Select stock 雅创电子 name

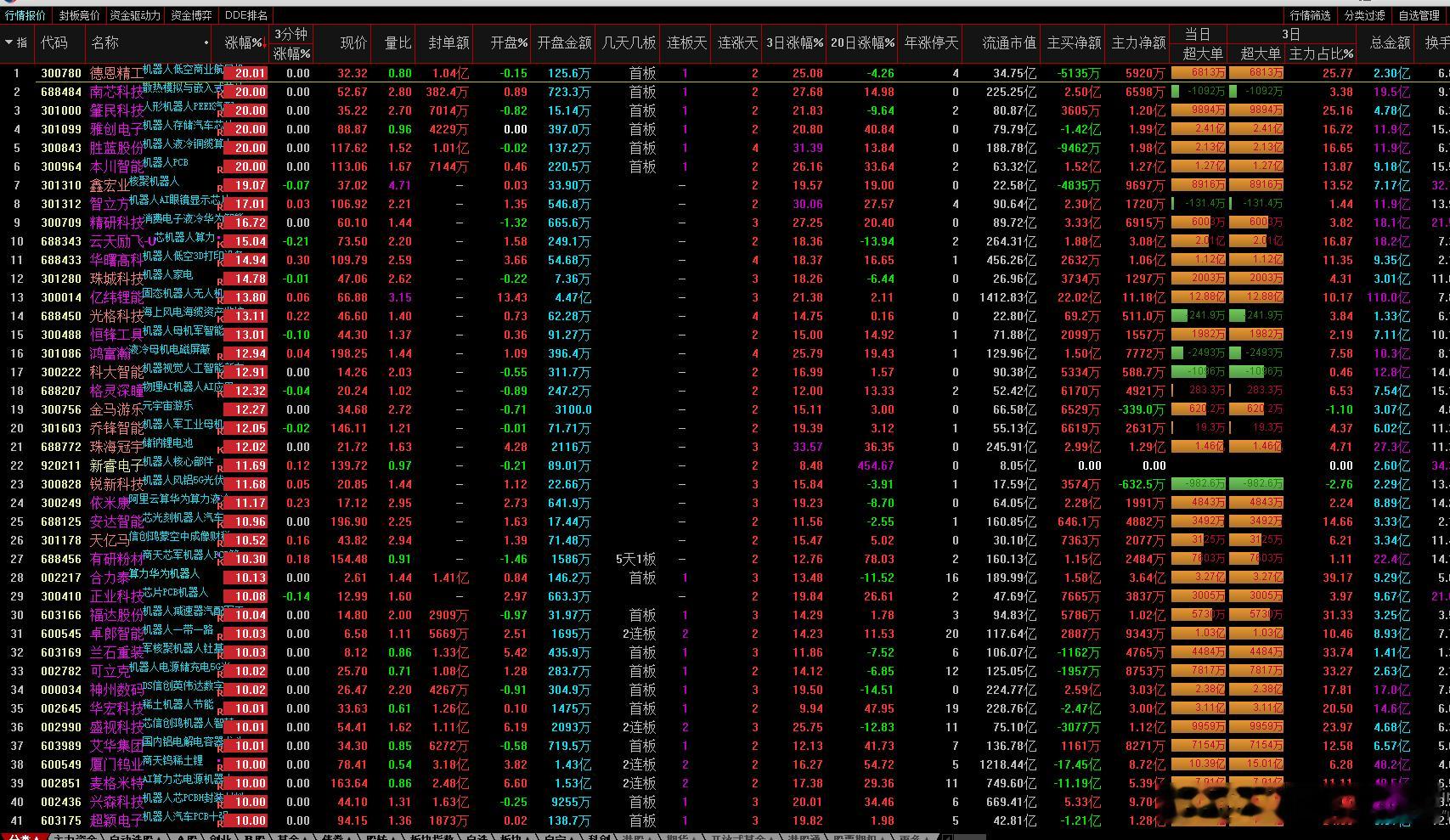[x=116, y=130]
